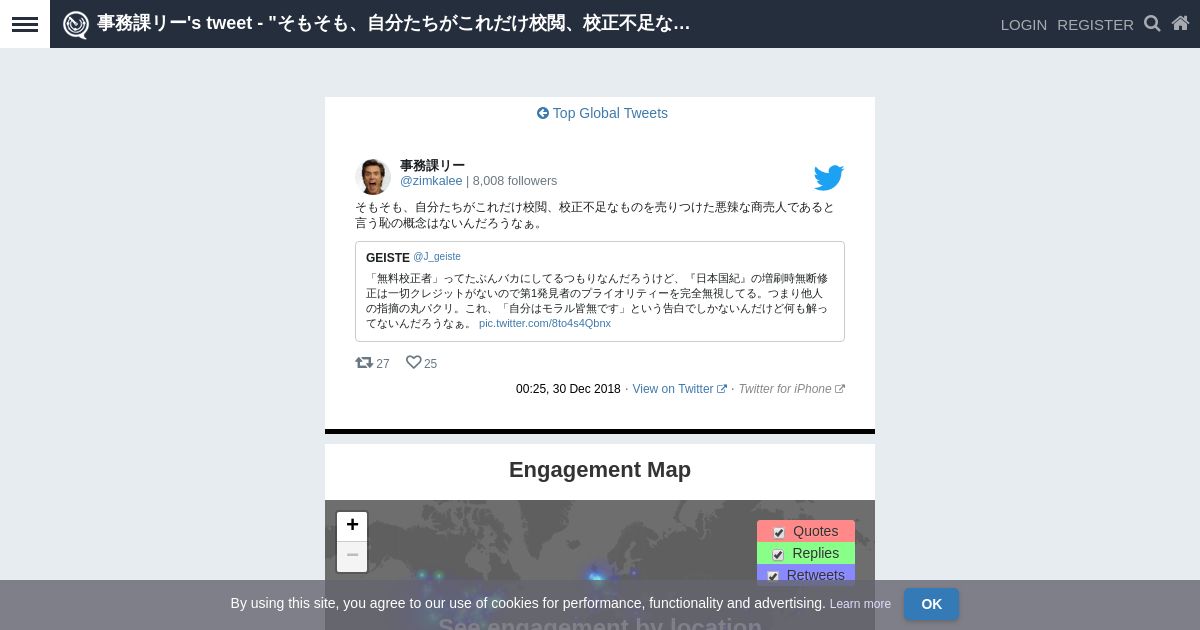This screenshot has height=630, width=1200.
Task: Open the @J_geiste handle link
Action: [x=437, y=257]
